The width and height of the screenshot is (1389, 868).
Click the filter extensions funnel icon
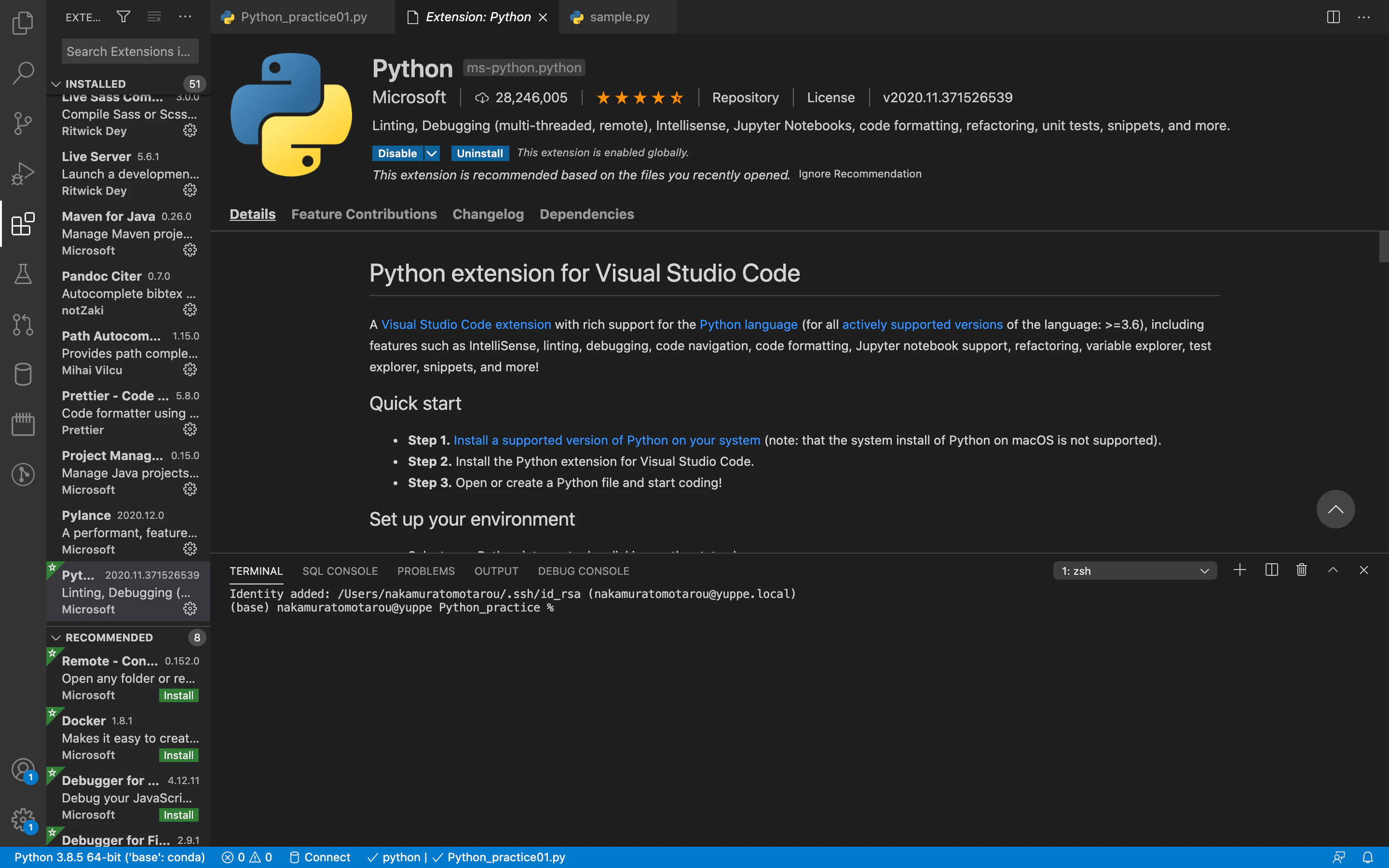123,17
